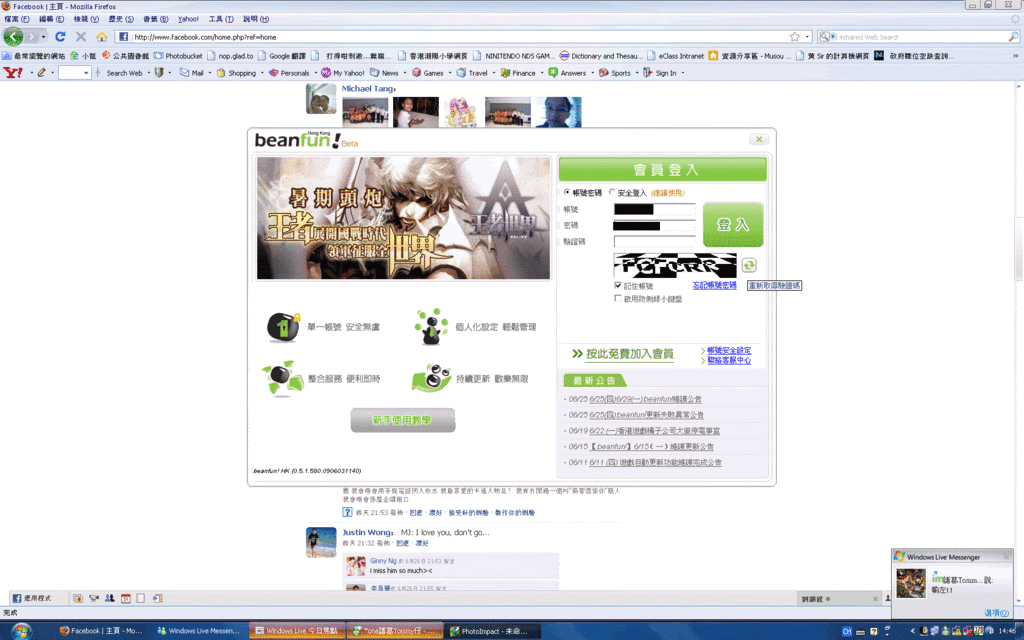Open Yahoo Mail from the toolbar
This screenshot has height=640, width=1024.
(191, 73)
